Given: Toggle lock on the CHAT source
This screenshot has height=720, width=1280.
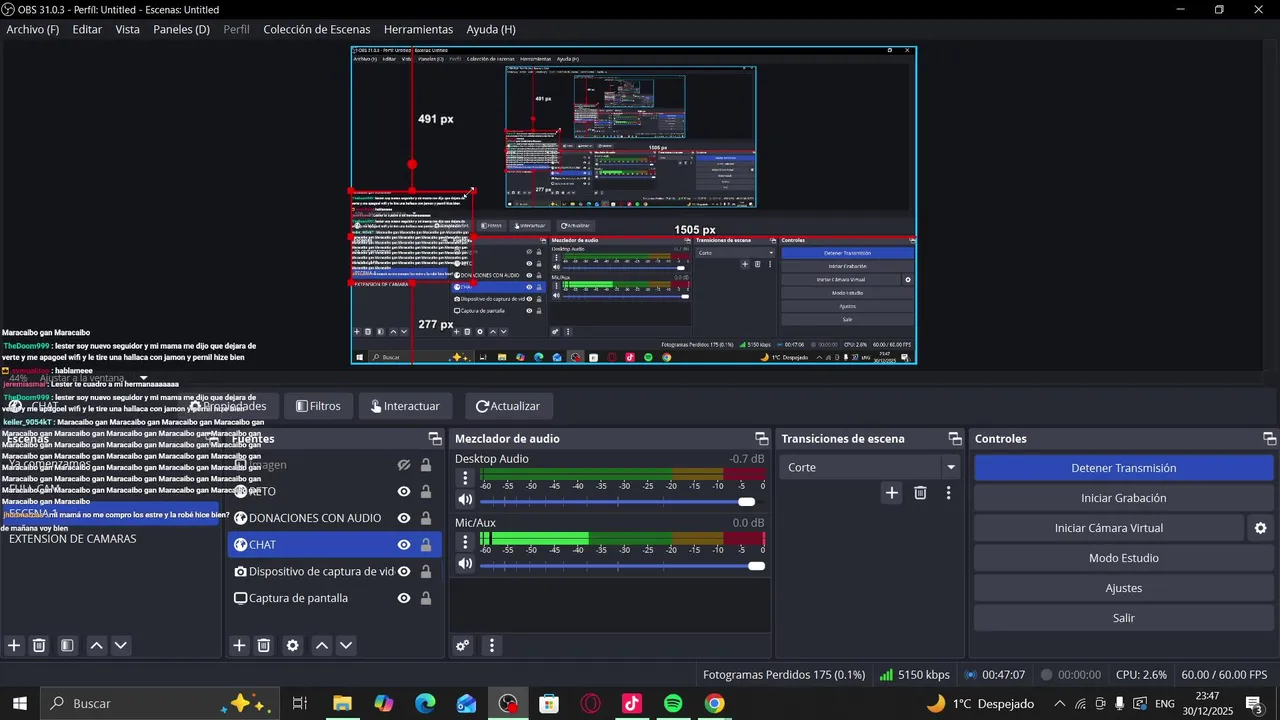Looking at the screenshot, I should (426, 545).
